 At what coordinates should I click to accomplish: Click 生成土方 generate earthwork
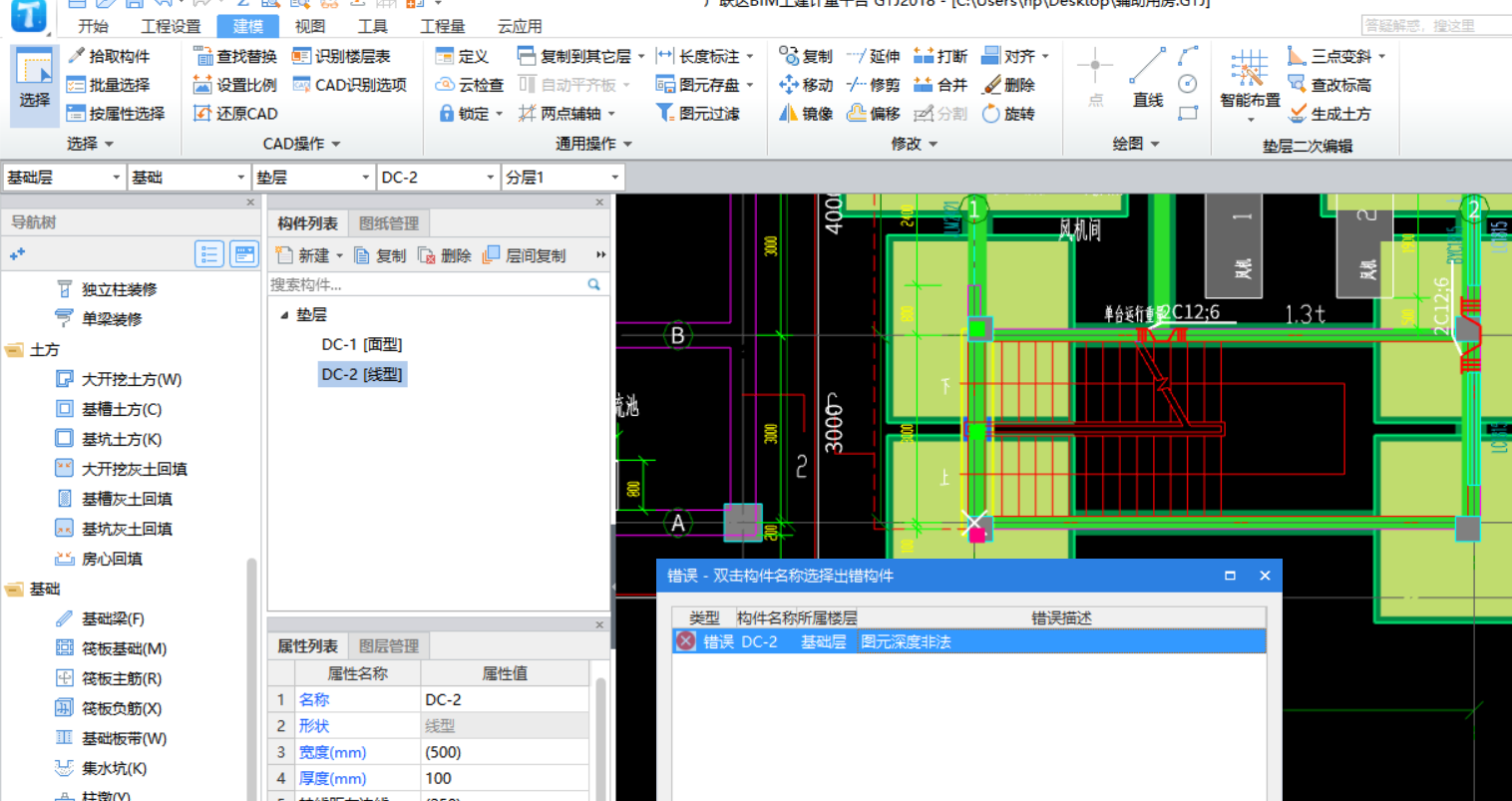(x=1329, y=114)
